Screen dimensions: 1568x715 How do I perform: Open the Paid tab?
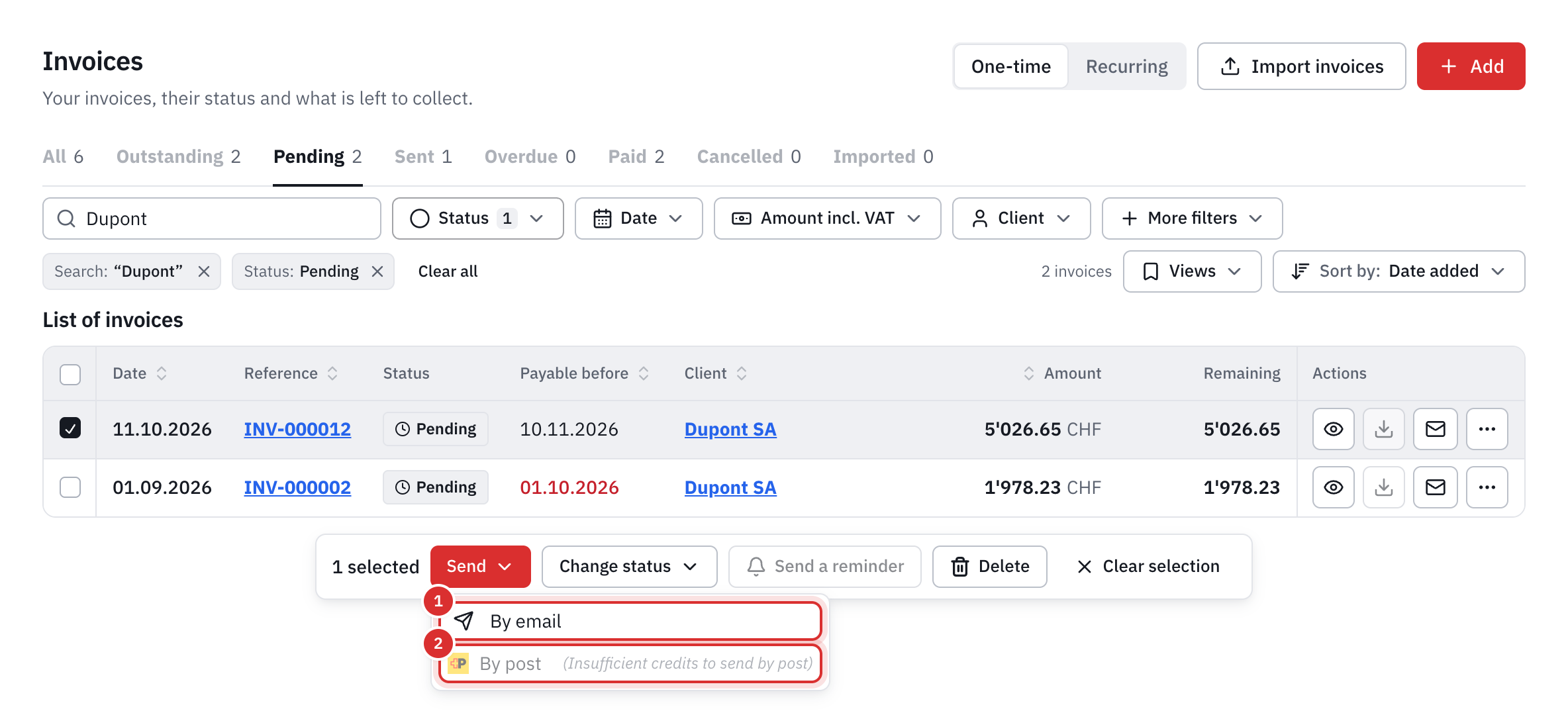pos(636,157)
